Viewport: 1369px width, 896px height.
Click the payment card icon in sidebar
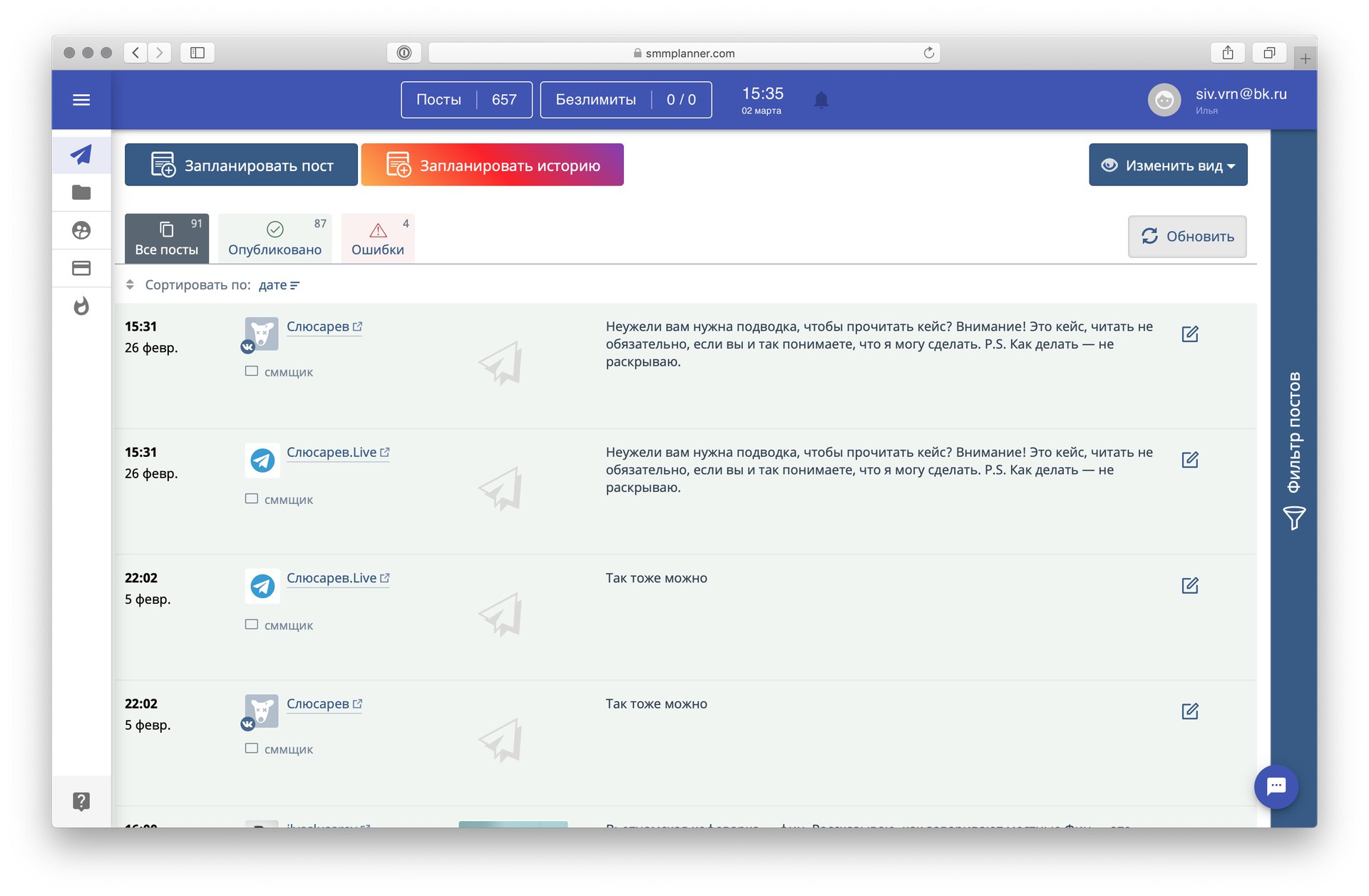tap(81, 268)
